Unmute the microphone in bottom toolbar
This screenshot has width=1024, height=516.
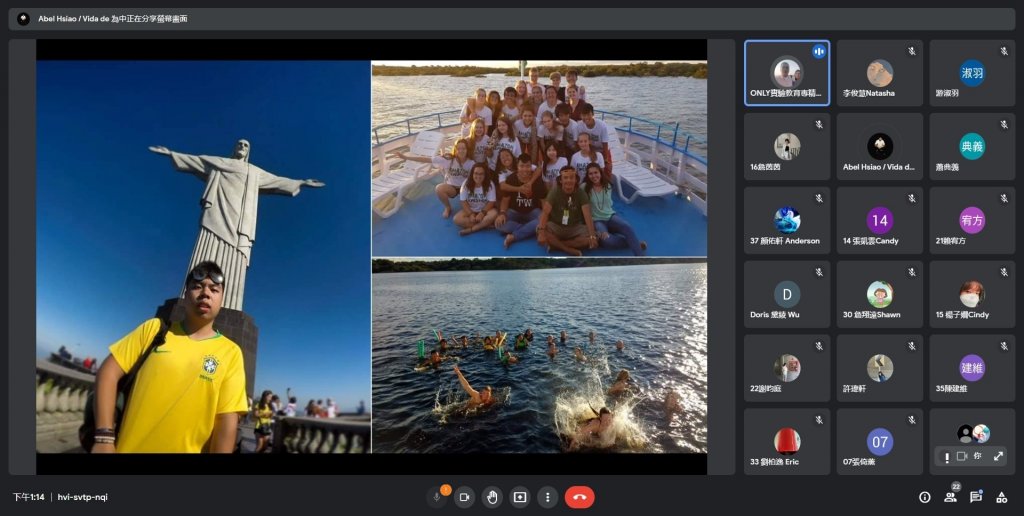click(x=436, y=498)
